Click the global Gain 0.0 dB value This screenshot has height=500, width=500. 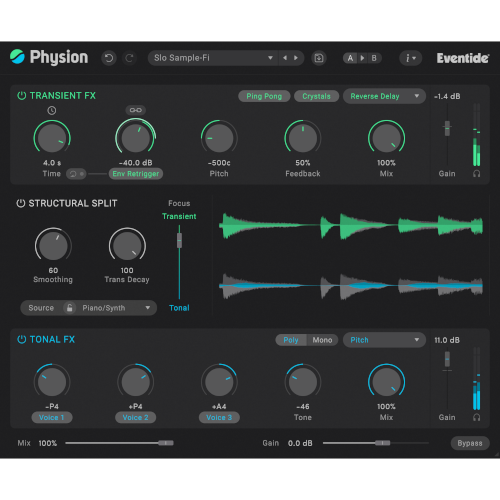click(300, 443)
